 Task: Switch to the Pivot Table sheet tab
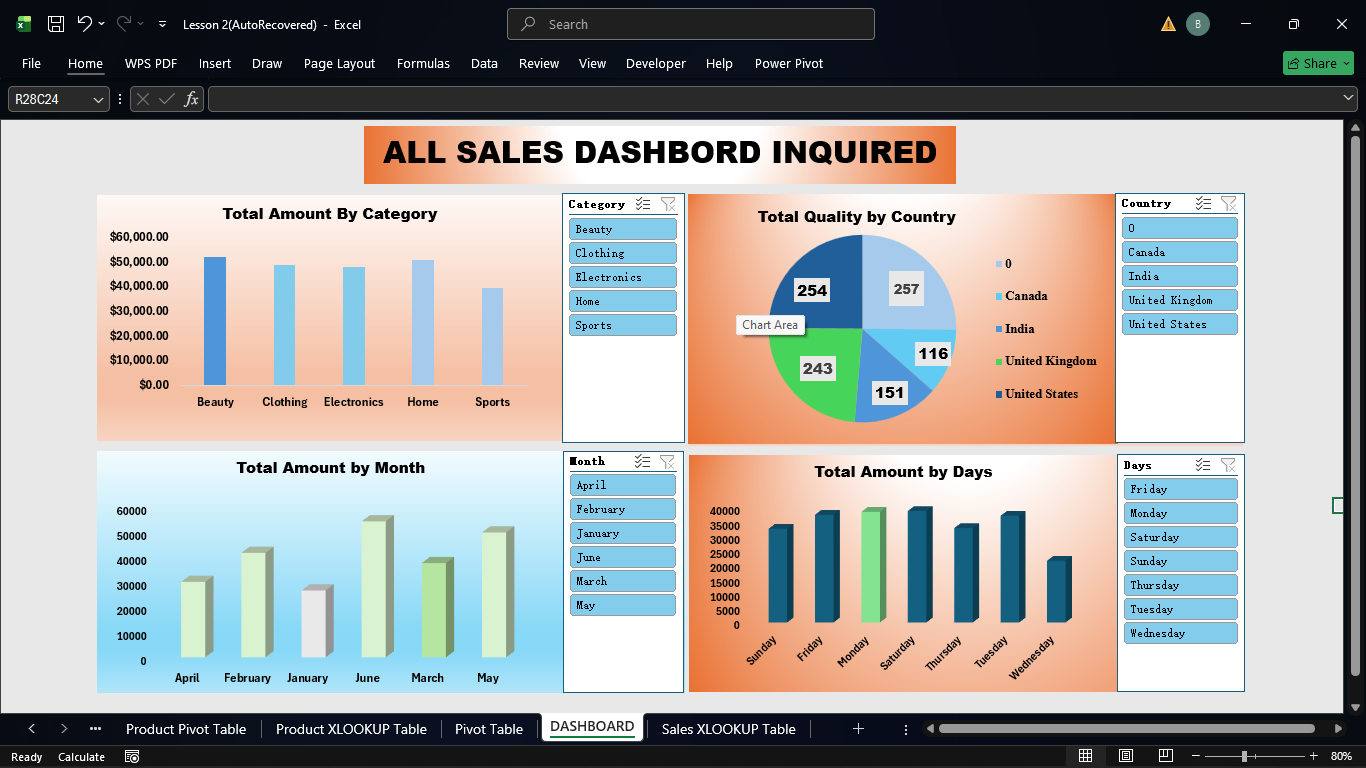pyautogui.click(x=488, y=729)
